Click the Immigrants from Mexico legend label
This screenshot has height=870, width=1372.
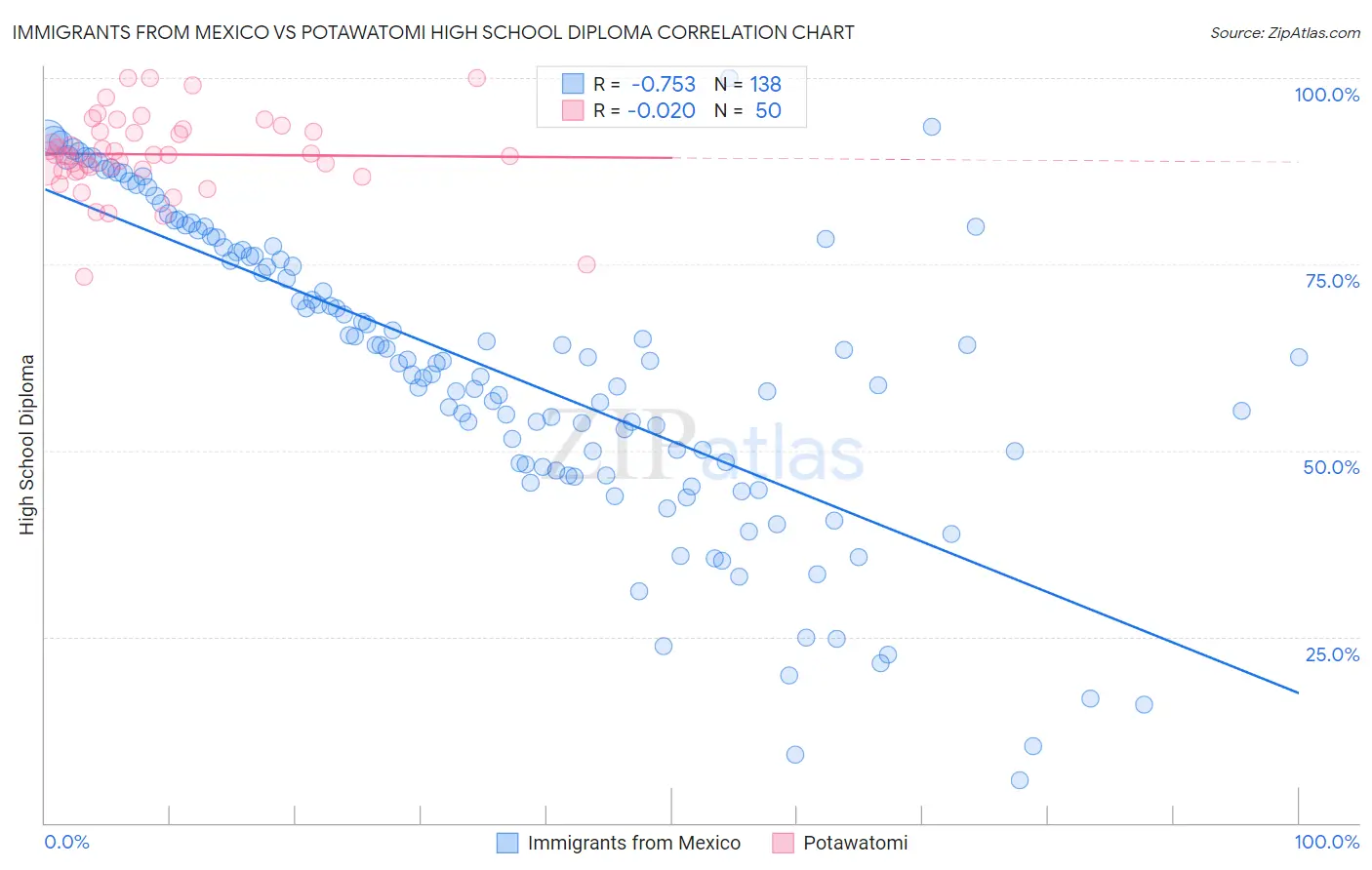(x=634, y=843)
